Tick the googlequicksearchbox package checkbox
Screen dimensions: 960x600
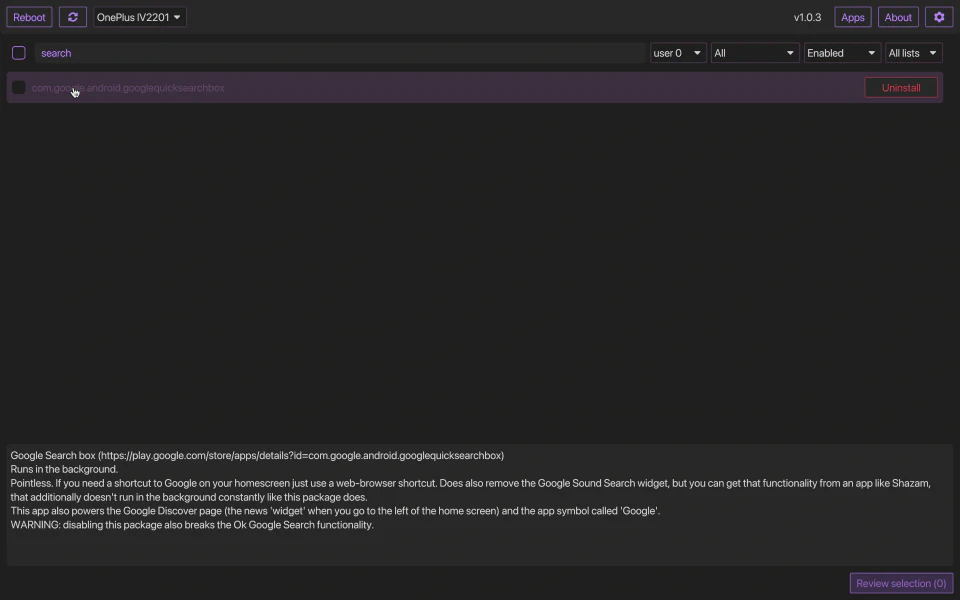tap(19, 88)
